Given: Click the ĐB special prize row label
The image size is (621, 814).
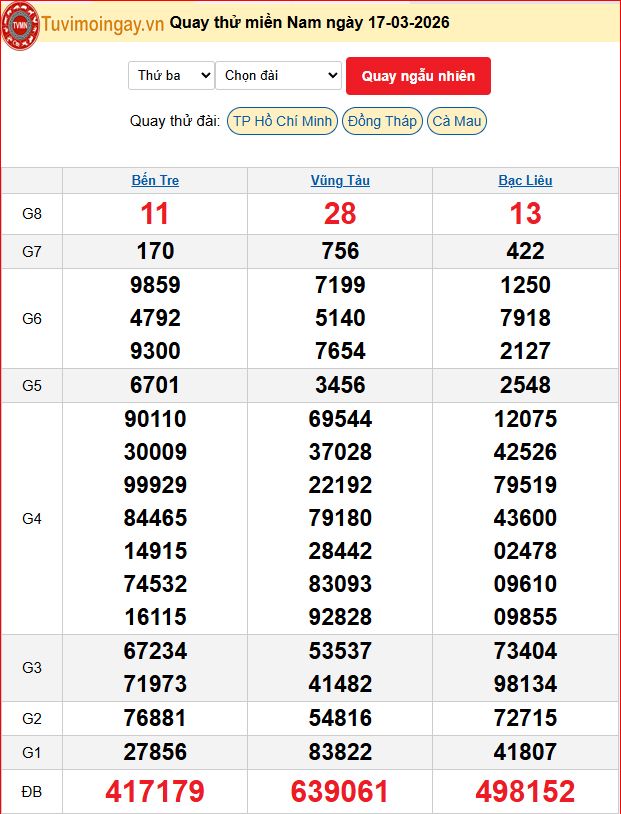Looking at the screenshot, I should click(x=32, y=792).
